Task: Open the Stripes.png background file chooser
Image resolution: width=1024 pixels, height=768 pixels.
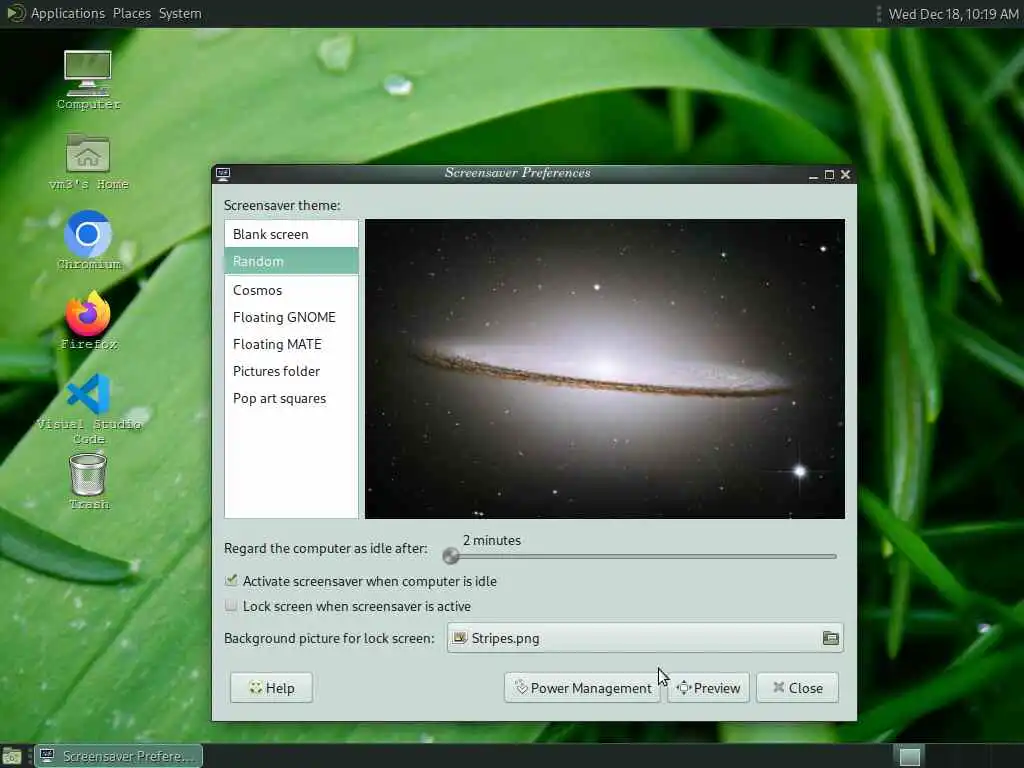Action: point(645,638)
